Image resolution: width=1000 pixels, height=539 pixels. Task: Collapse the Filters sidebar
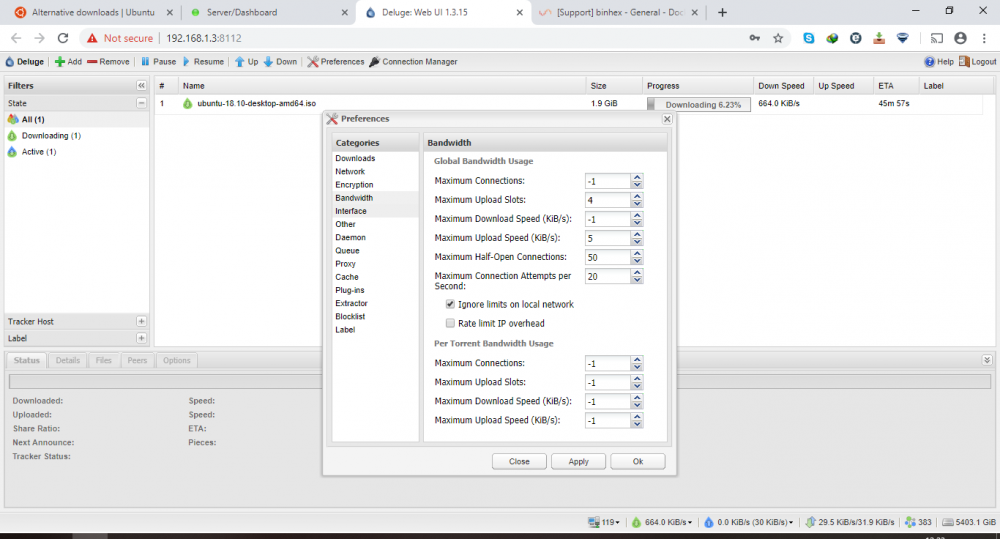pos(141,85)
